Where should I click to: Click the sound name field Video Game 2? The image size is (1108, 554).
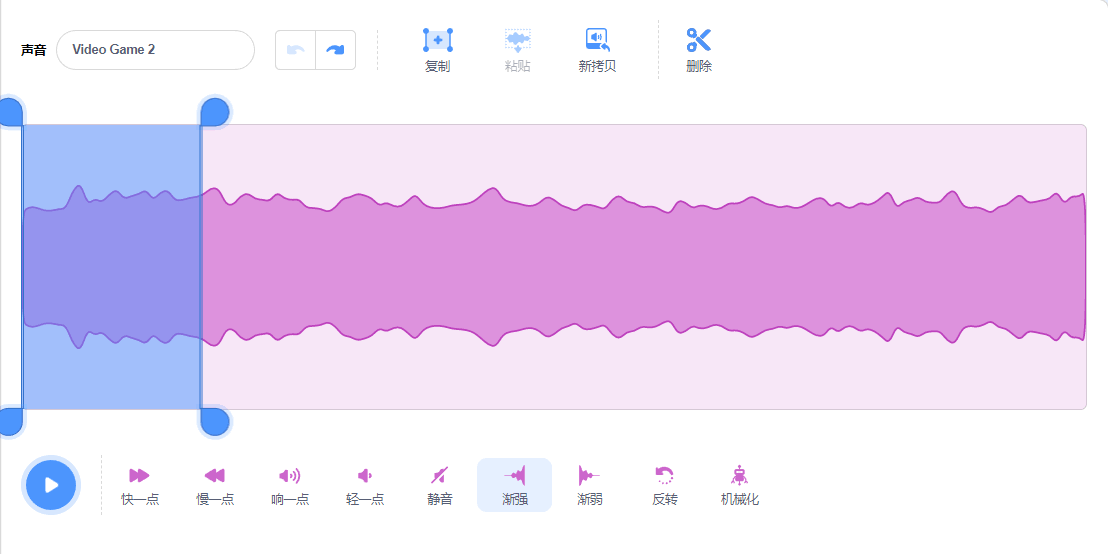pyautogui.click(x=155, y=50)
